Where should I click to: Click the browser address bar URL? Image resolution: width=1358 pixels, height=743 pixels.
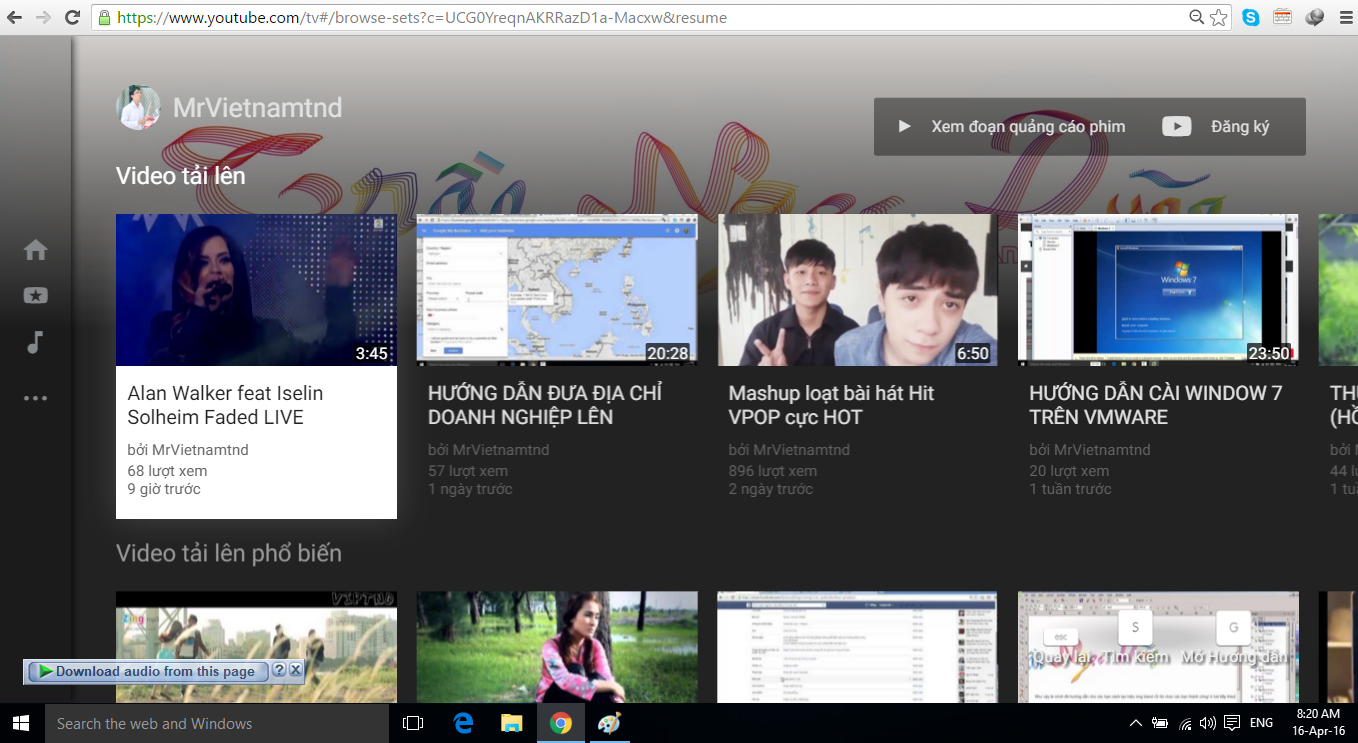(x=422, y=18)
